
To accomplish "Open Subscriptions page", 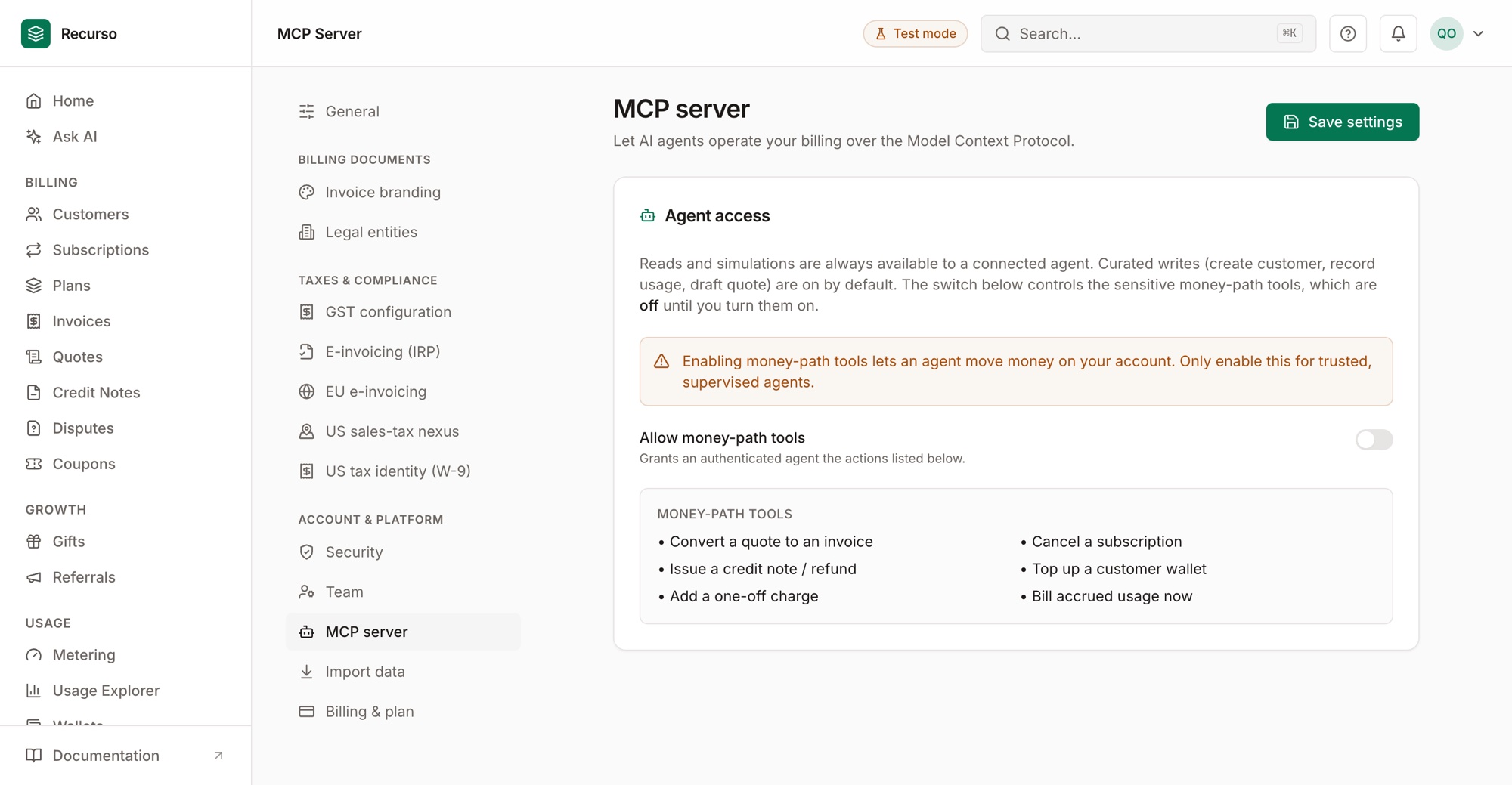I will (125, 250).
